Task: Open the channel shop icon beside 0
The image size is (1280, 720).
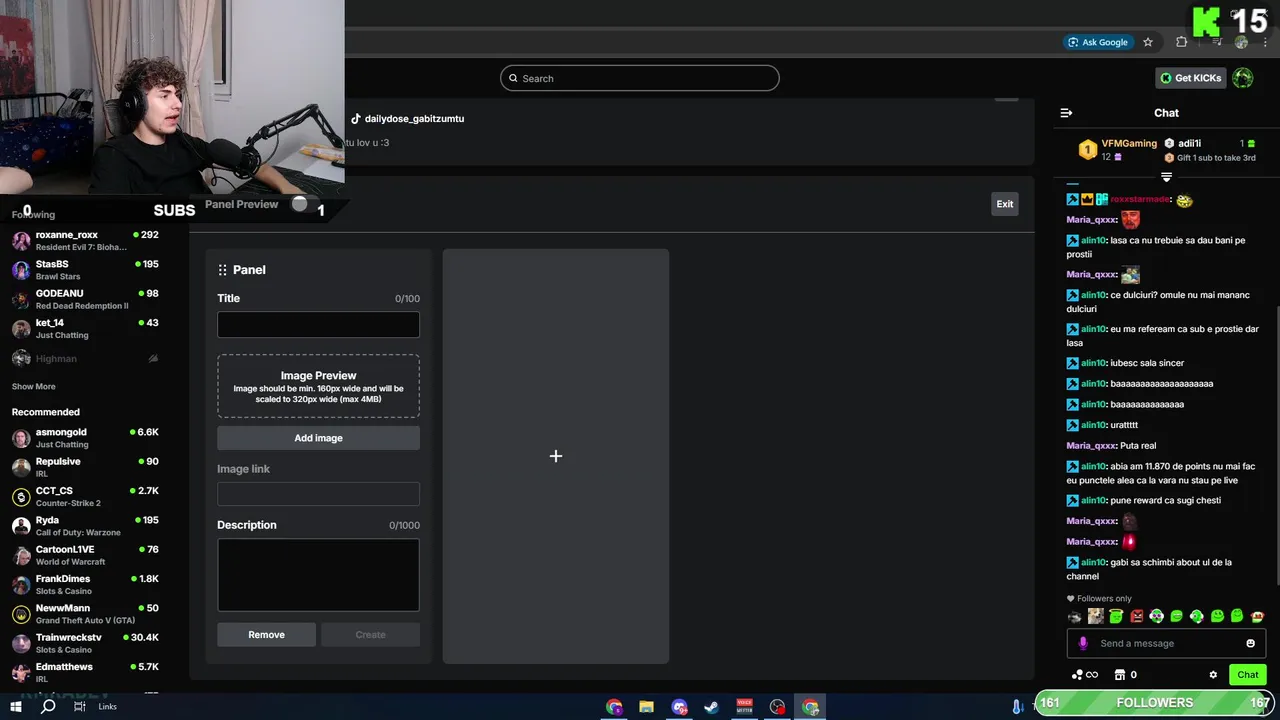Action: coord(1120,675)
